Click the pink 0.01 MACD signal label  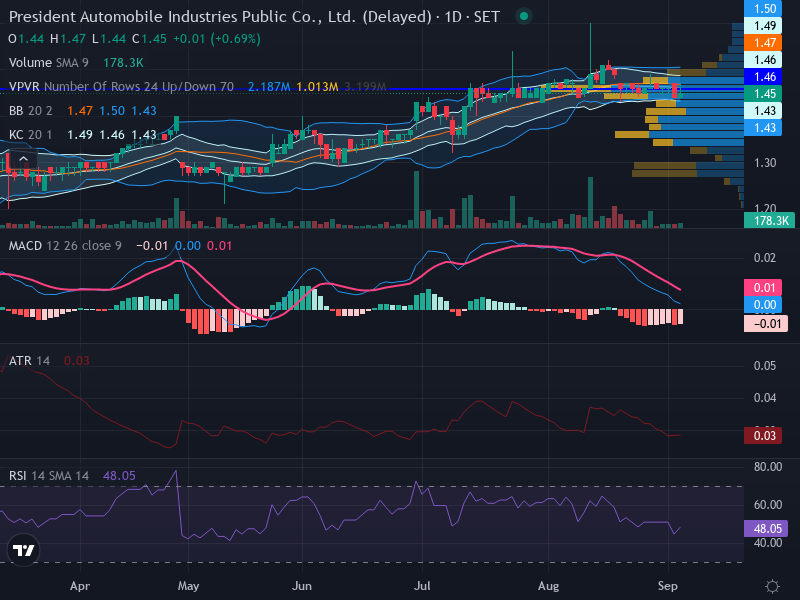coord(763,288)
